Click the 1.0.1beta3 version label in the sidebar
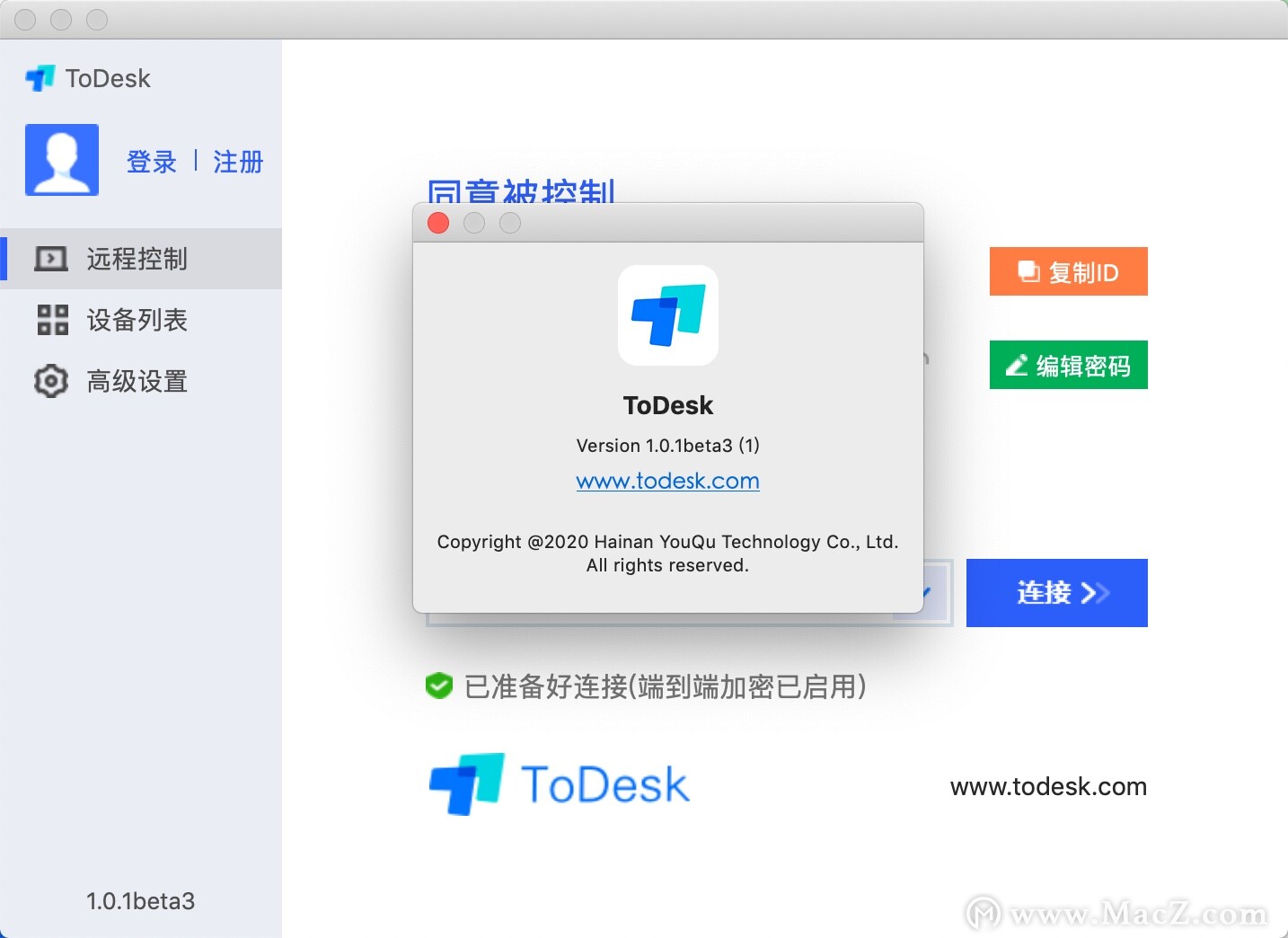This screenshot has width=1288, height=938. (141, 901)
